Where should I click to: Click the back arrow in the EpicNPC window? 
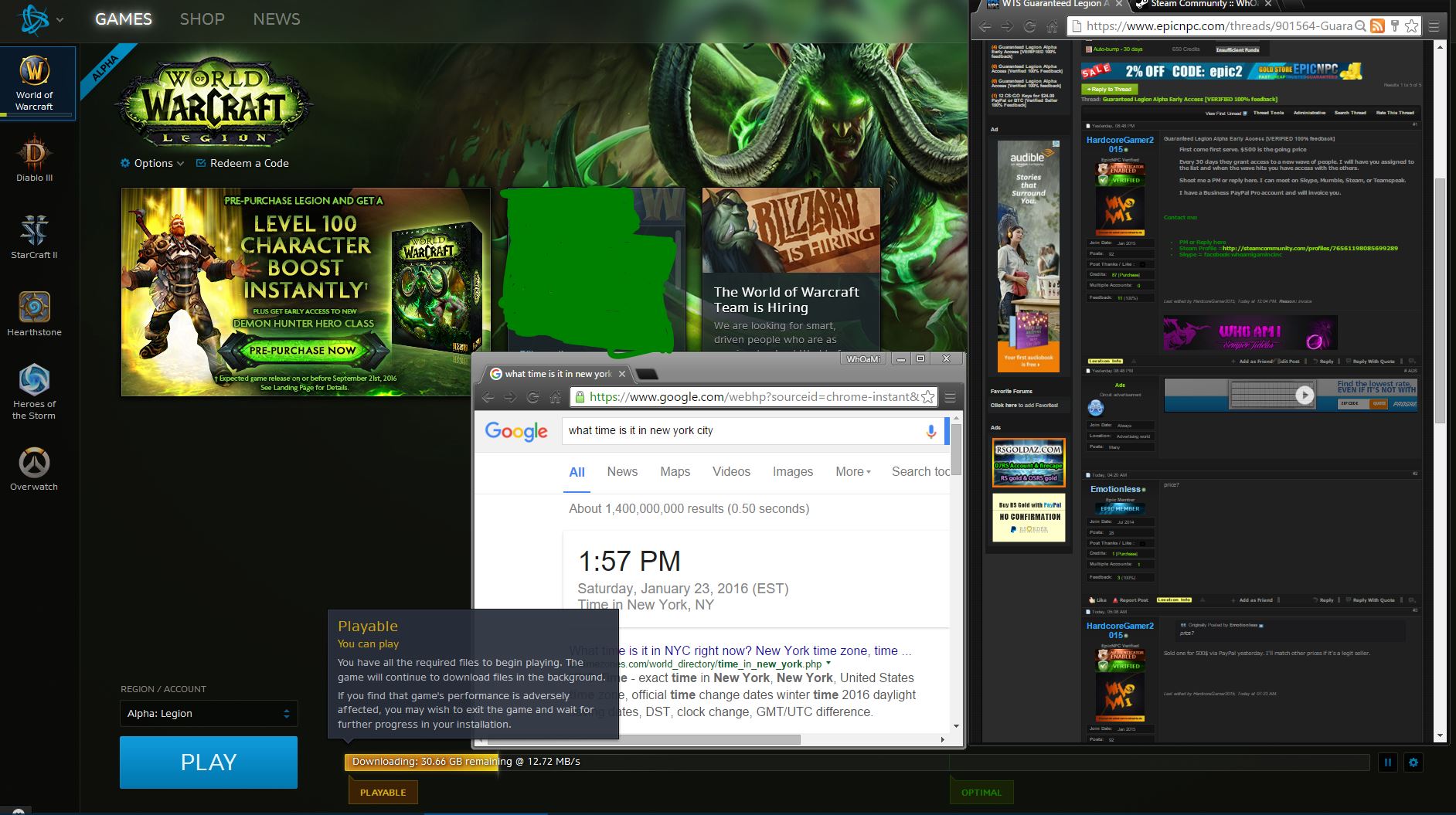[x=985, y=26]
